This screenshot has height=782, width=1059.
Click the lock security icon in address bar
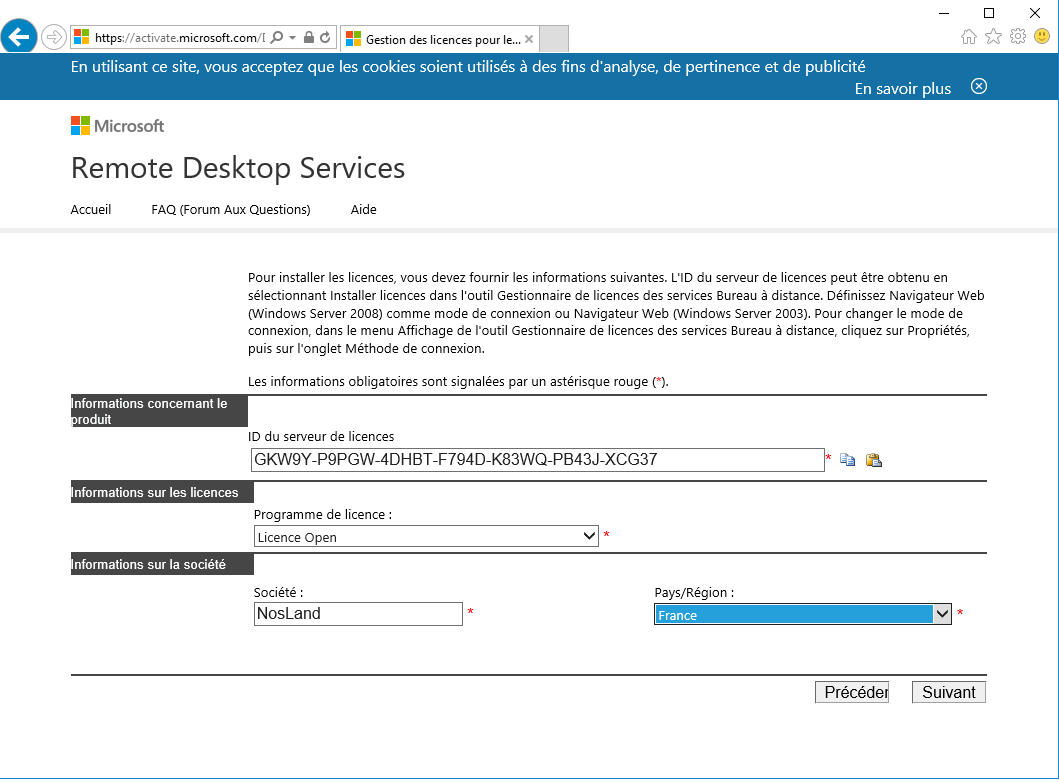(x=309, y=37)
